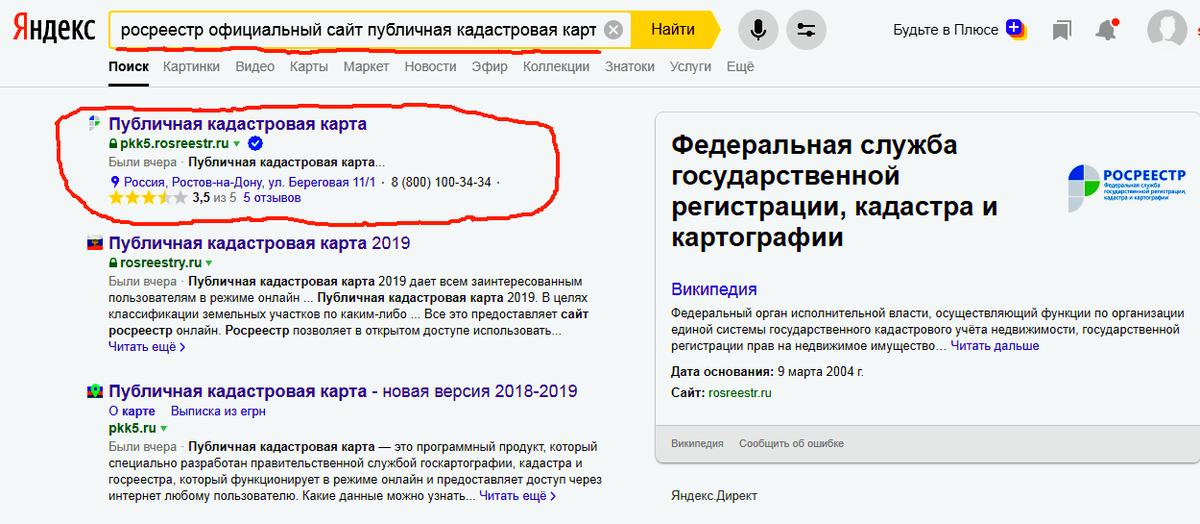This screenshot has height=524, width=1200.
Task: Click the Росреестр logo in info card
Action: 1126,187
